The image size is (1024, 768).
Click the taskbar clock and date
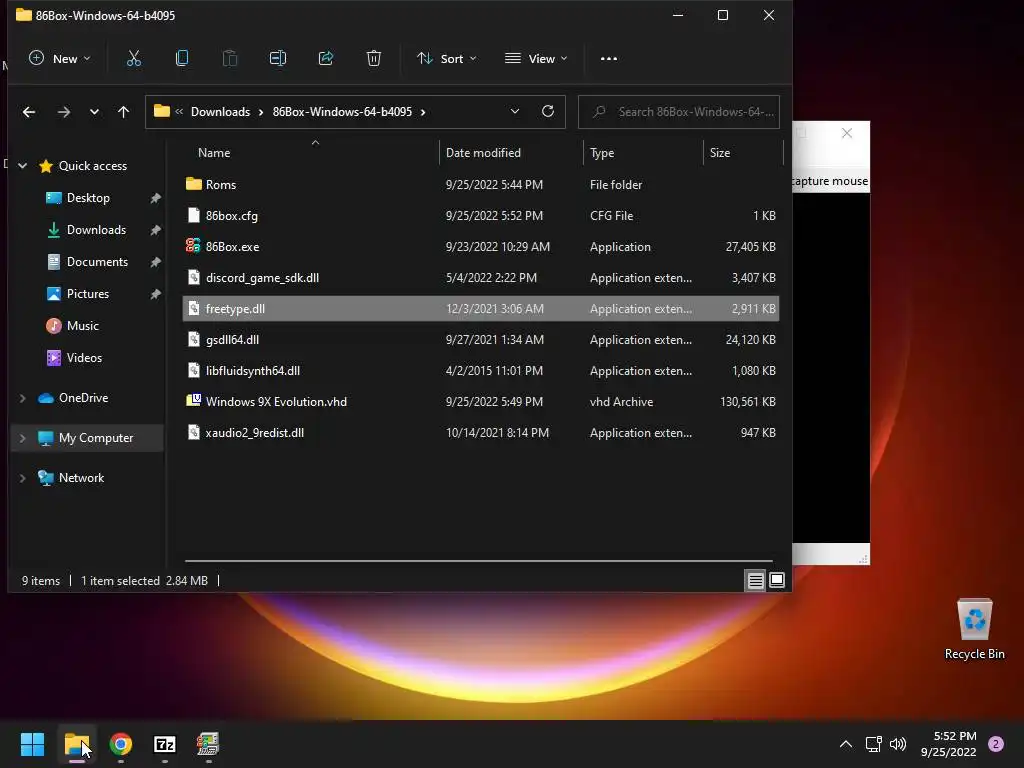coord(949,744)
